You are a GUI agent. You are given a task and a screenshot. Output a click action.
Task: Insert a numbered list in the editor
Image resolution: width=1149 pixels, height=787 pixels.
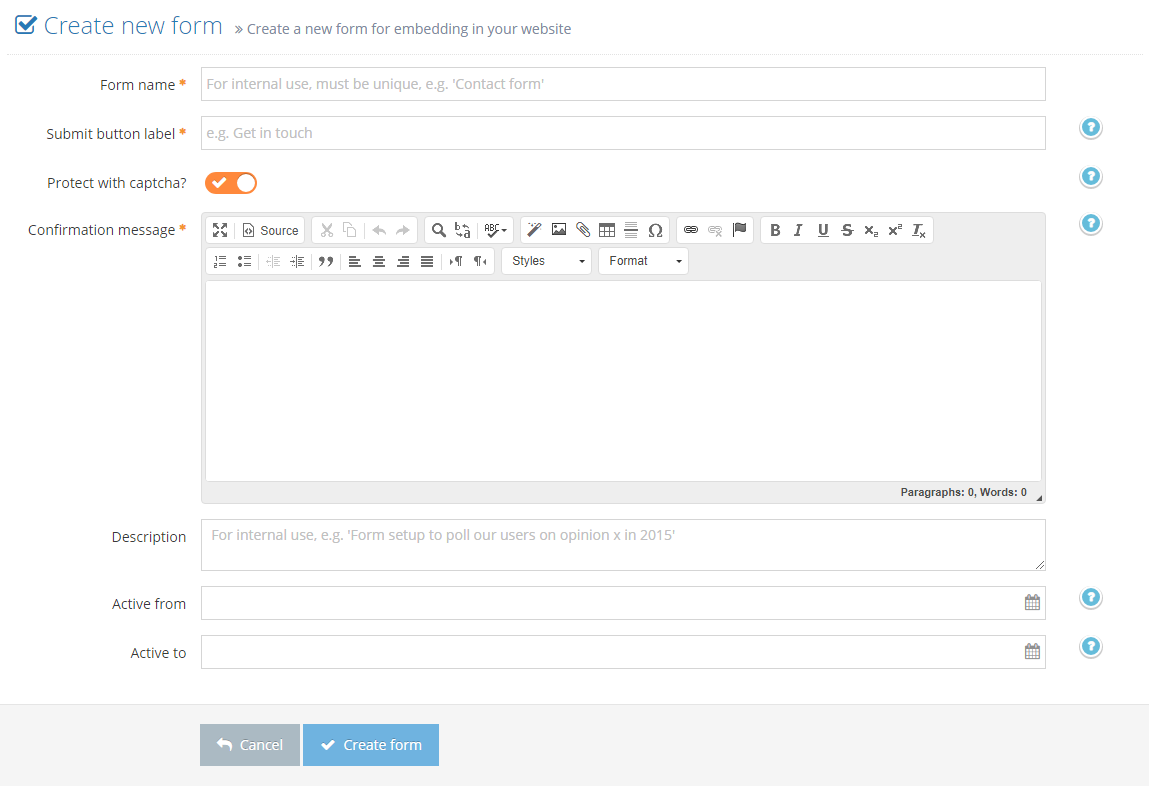click(219, 261)
